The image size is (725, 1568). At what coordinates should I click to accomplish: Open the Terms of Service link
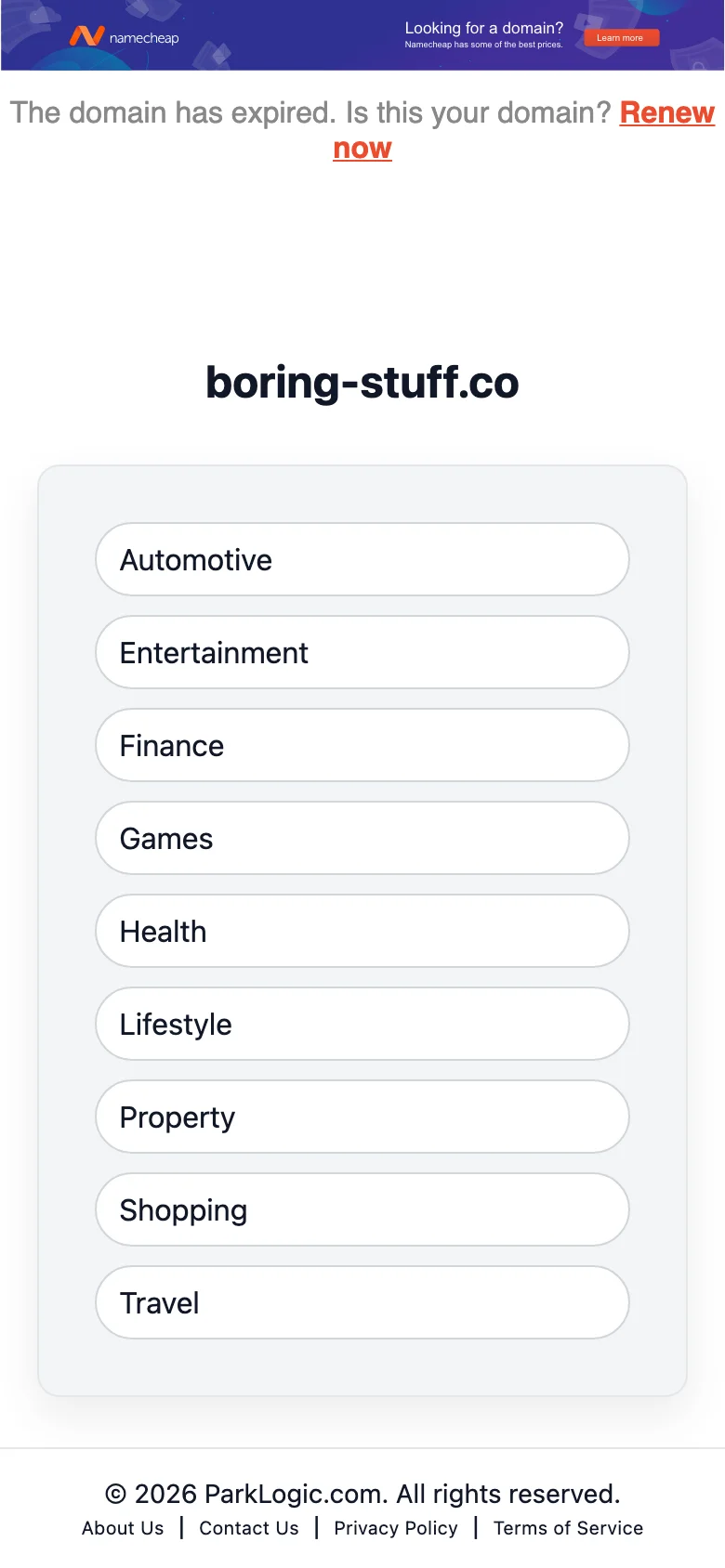[x=568, y=1528]
